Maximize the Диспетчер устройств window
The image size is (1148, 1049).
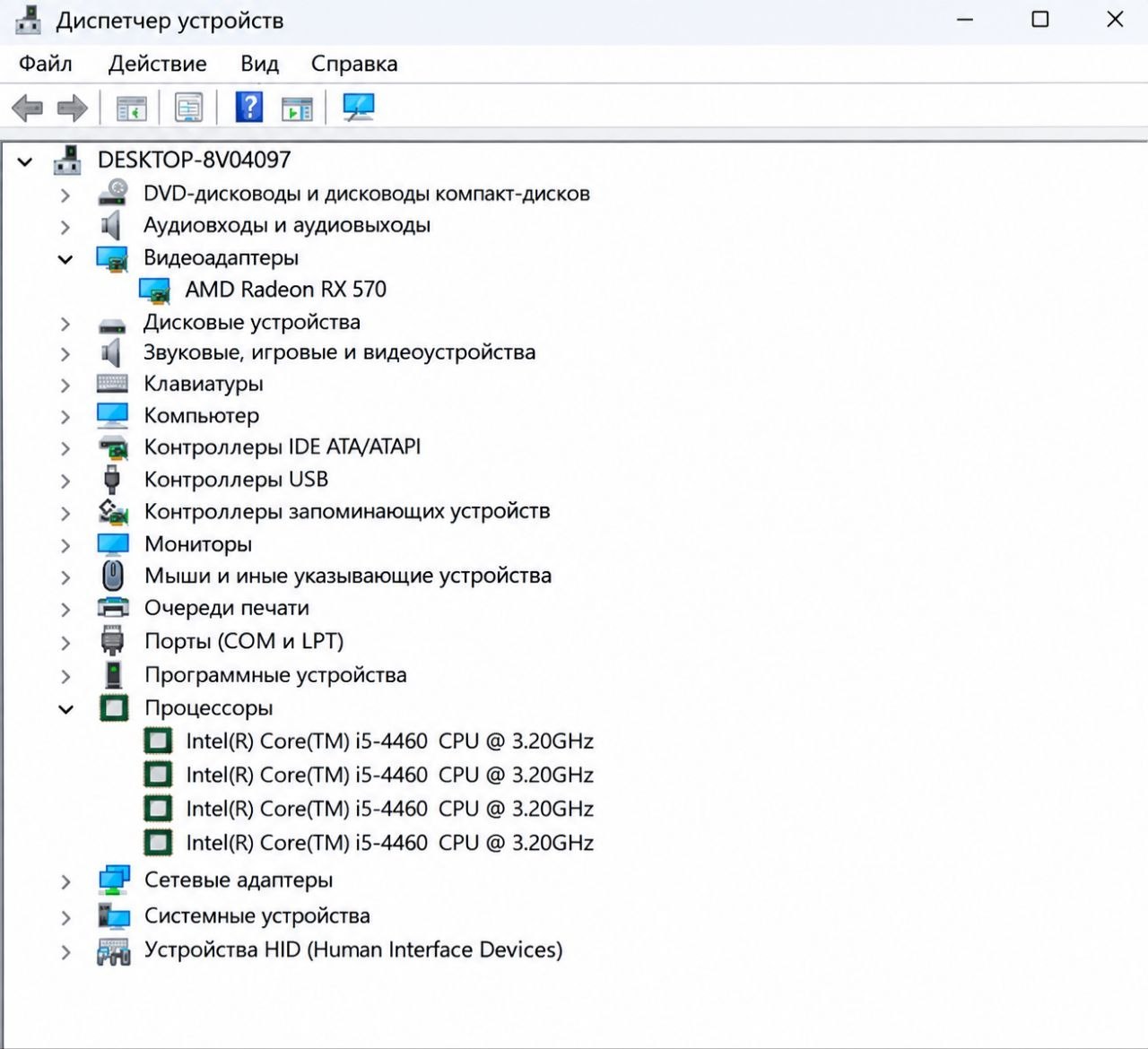1040,19
